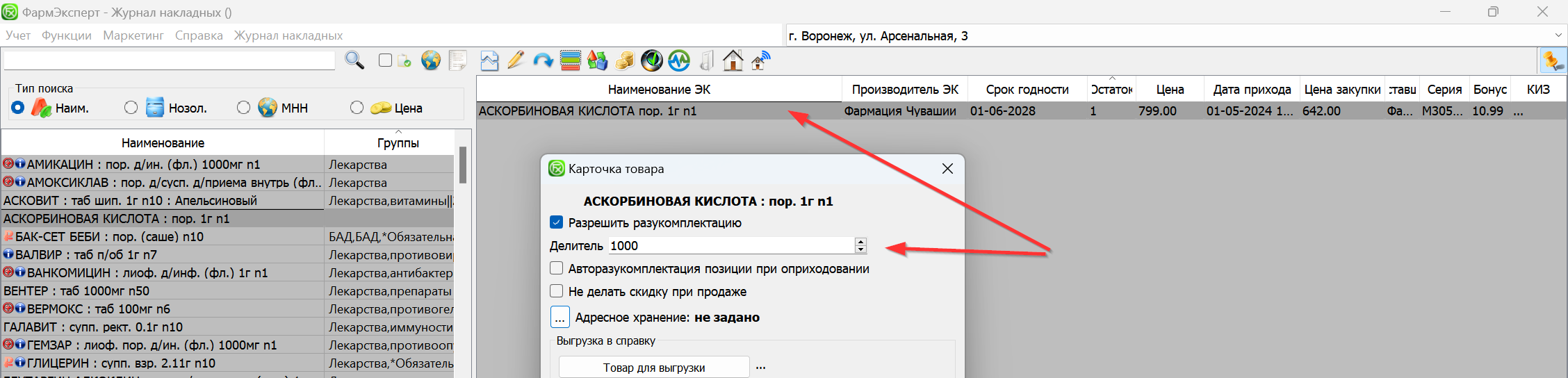
Task: Click the colored shapes exchange icon
Action: click(x=597, y=61)
